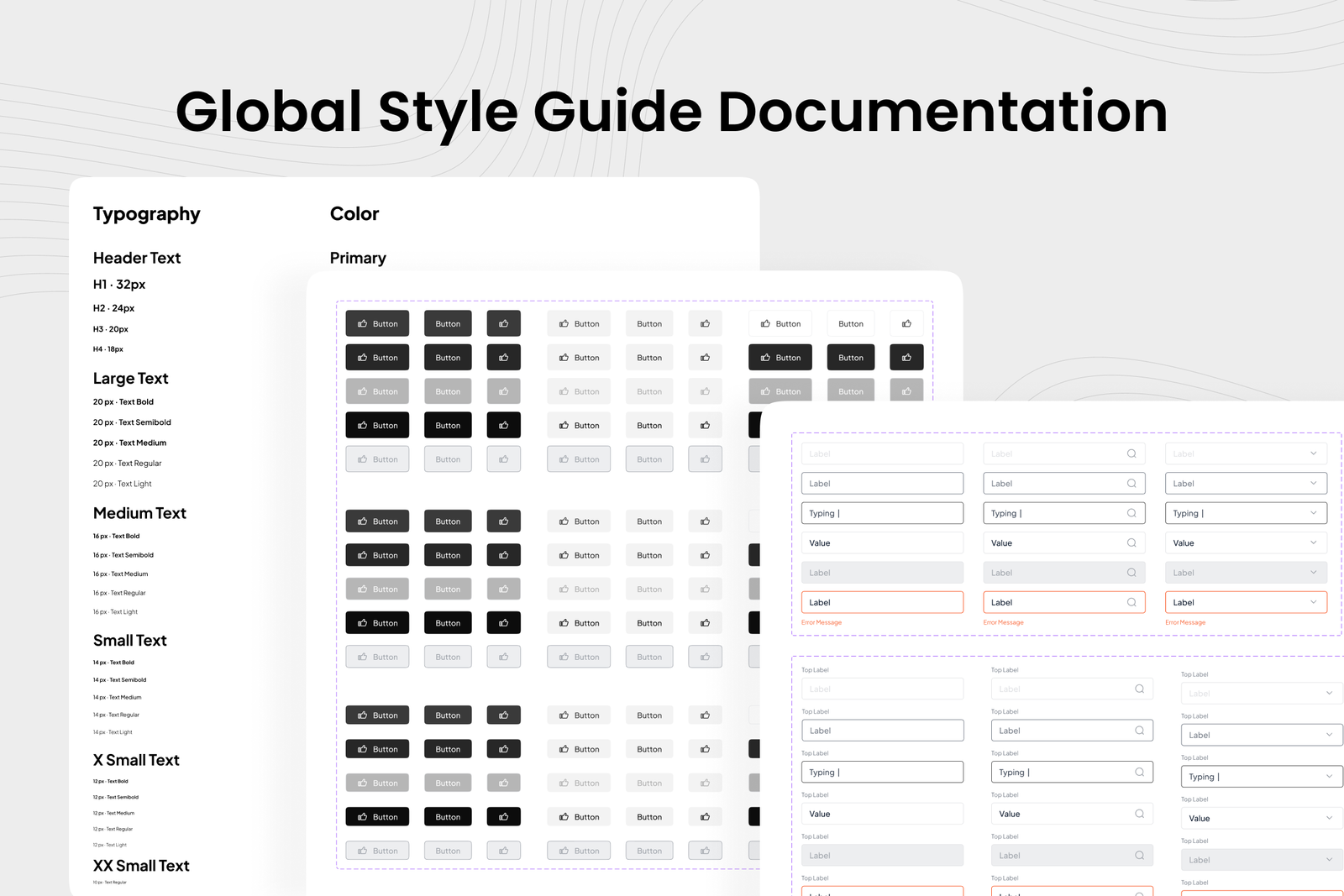This screenshot has height=896, width=1344.
Task: Click the Header Text heading
Action: click(x=137, y=258)
